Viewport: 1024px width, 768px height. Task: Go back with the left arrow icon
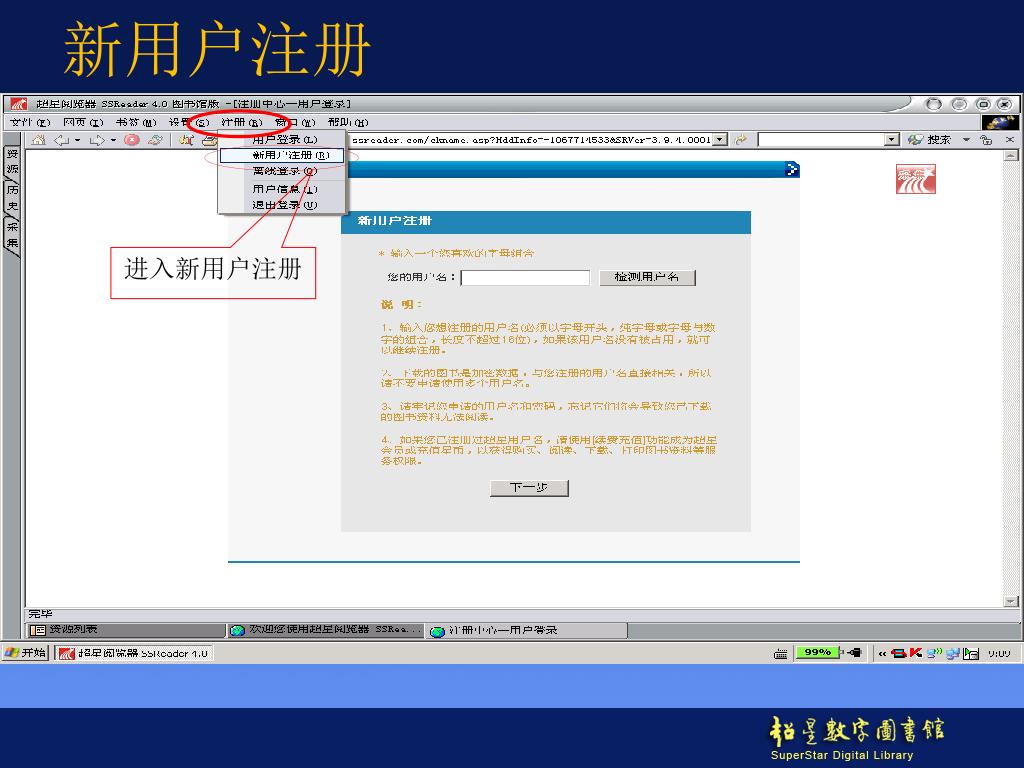61,140
